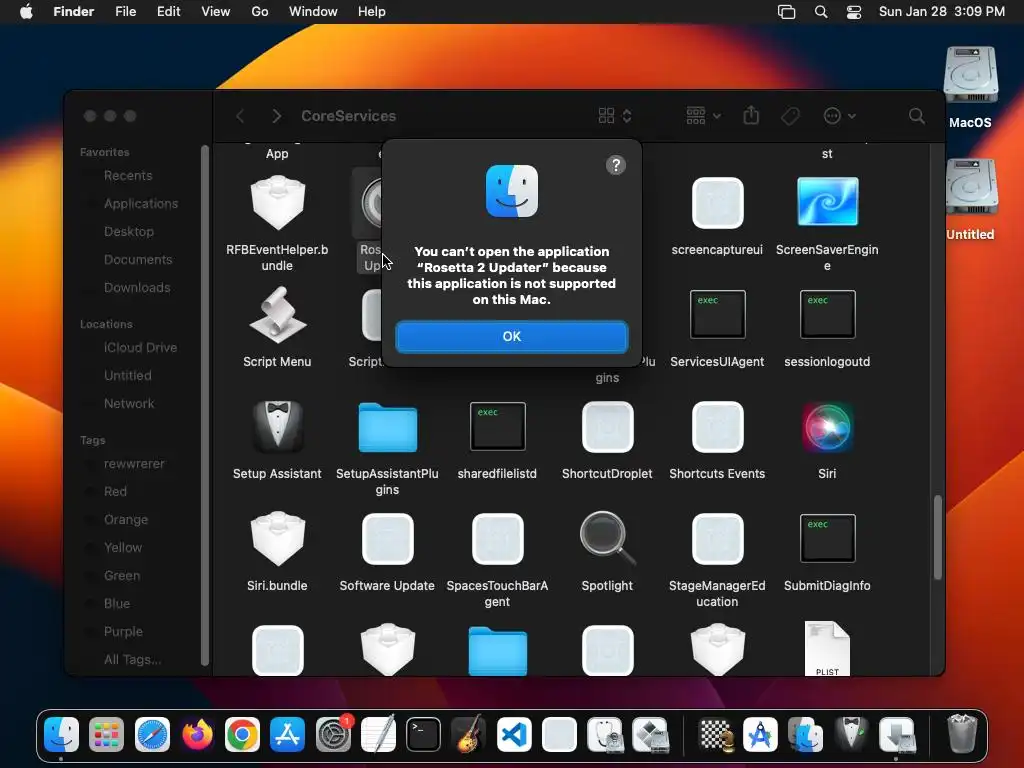
Task: Select the rewwrerer tag in sidebar
Action: tap(134, 464)
